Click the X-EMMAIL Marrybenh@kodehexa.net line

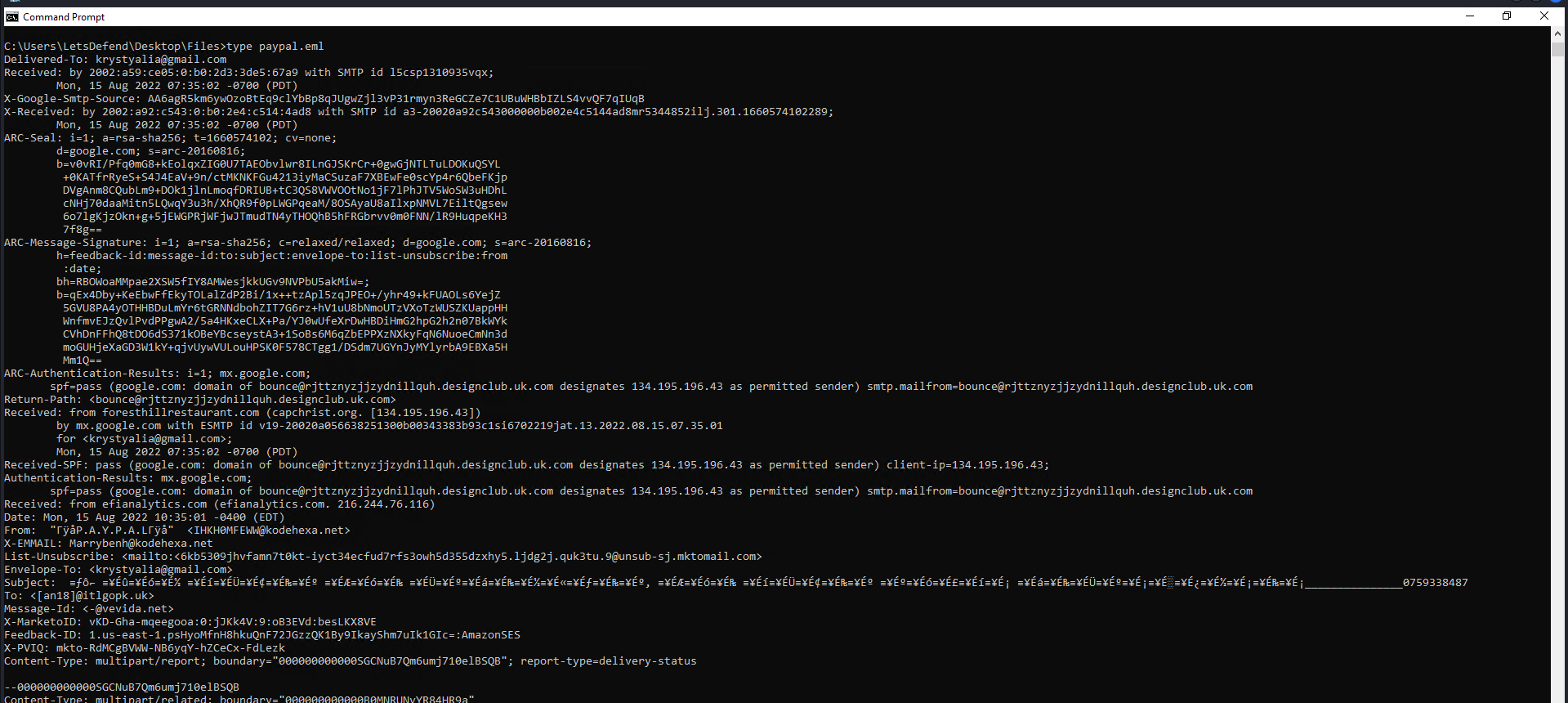click(x=109, y=544)
